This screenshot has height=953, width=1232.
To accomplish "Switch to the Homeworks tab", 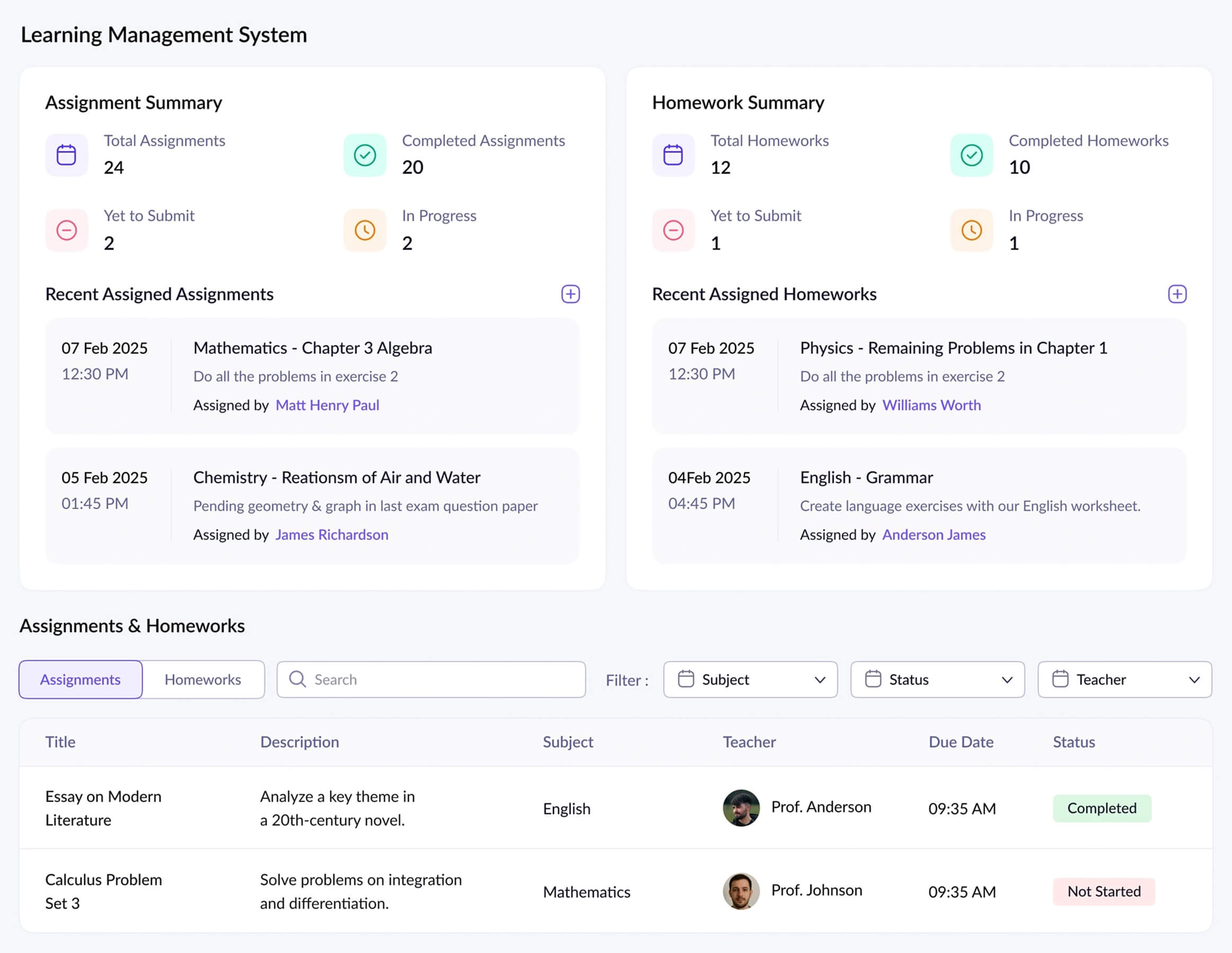I will tap(203, 679).
